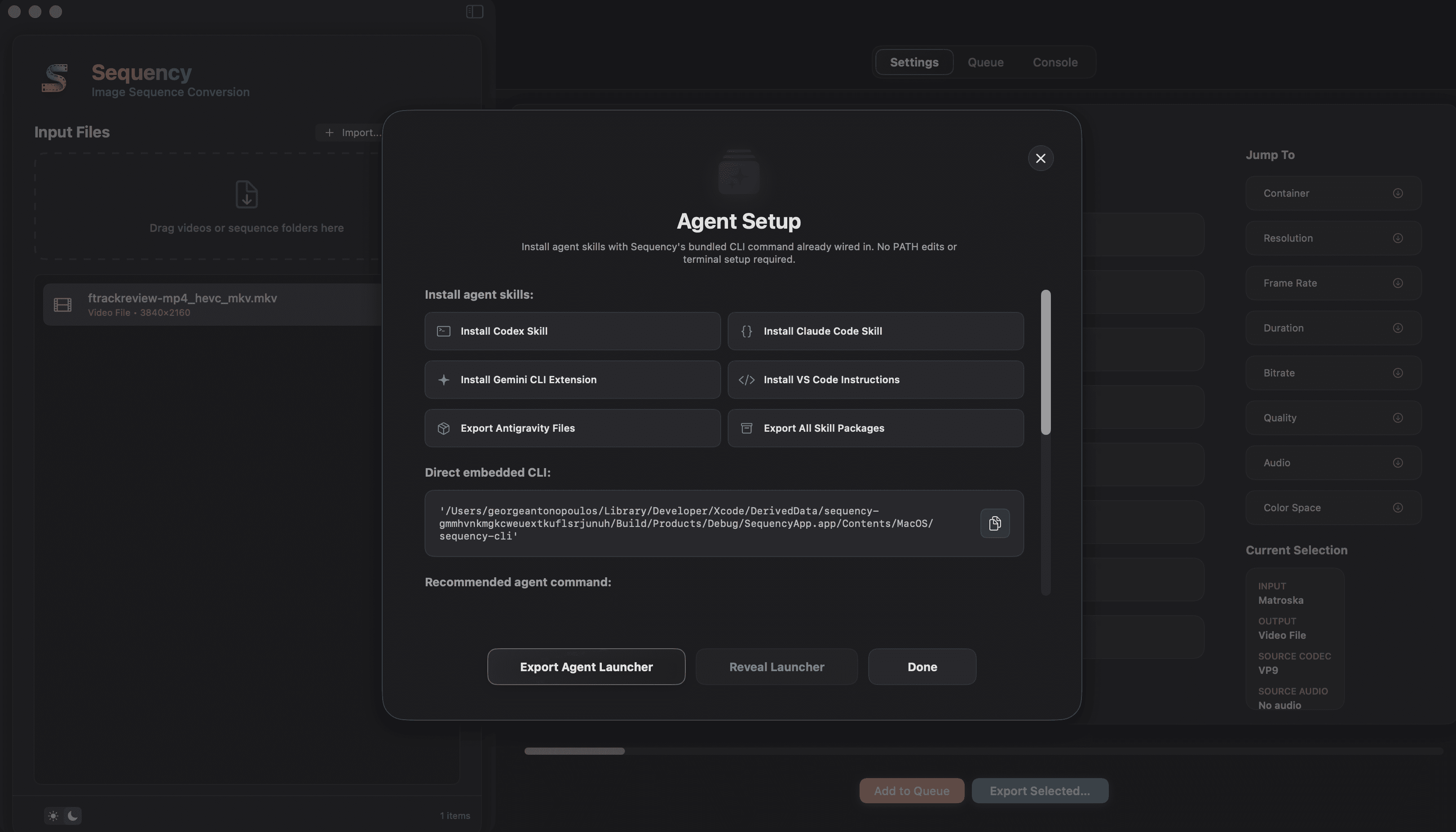Click the embedded CLI path text
Screen dimensions: 1456x832
coord(687,523)
